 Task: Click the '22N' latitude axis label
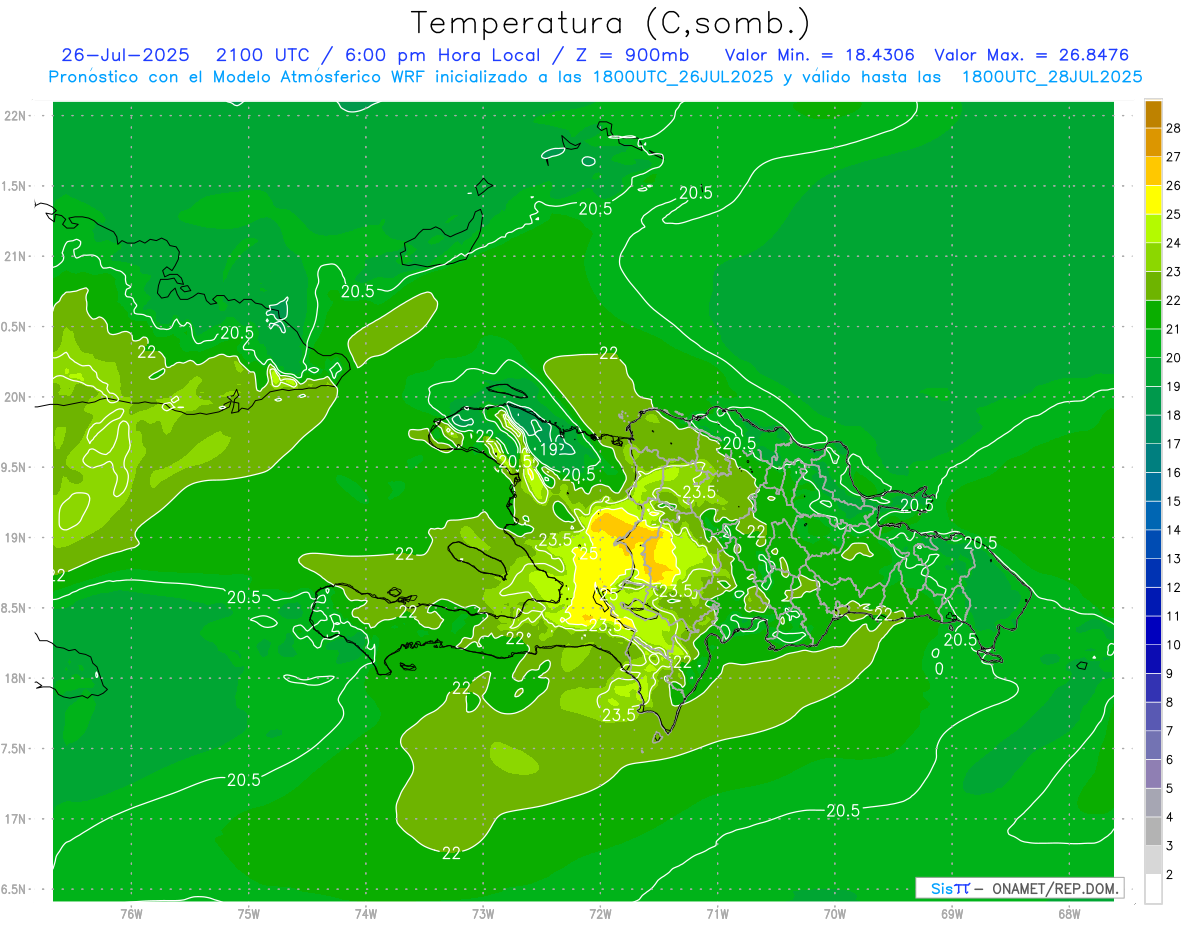[15, 115]
